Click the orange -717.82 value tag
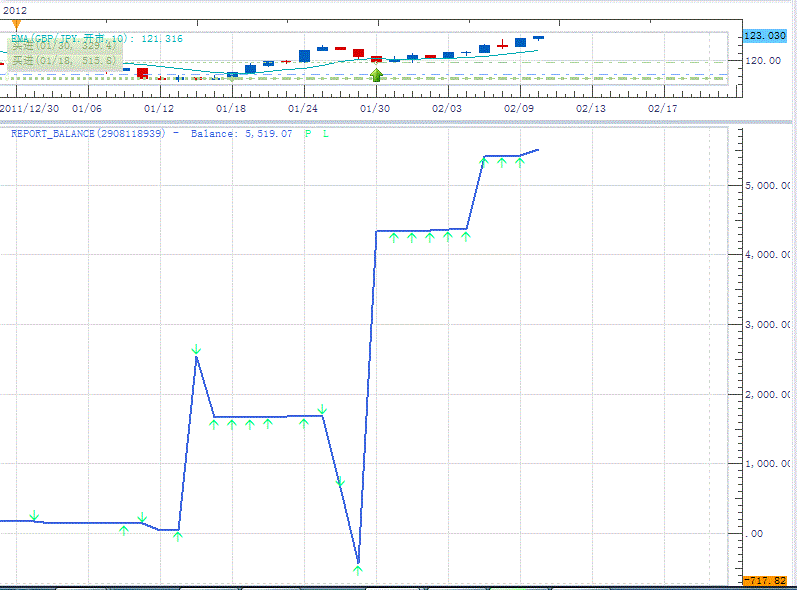 pos(768,580)
